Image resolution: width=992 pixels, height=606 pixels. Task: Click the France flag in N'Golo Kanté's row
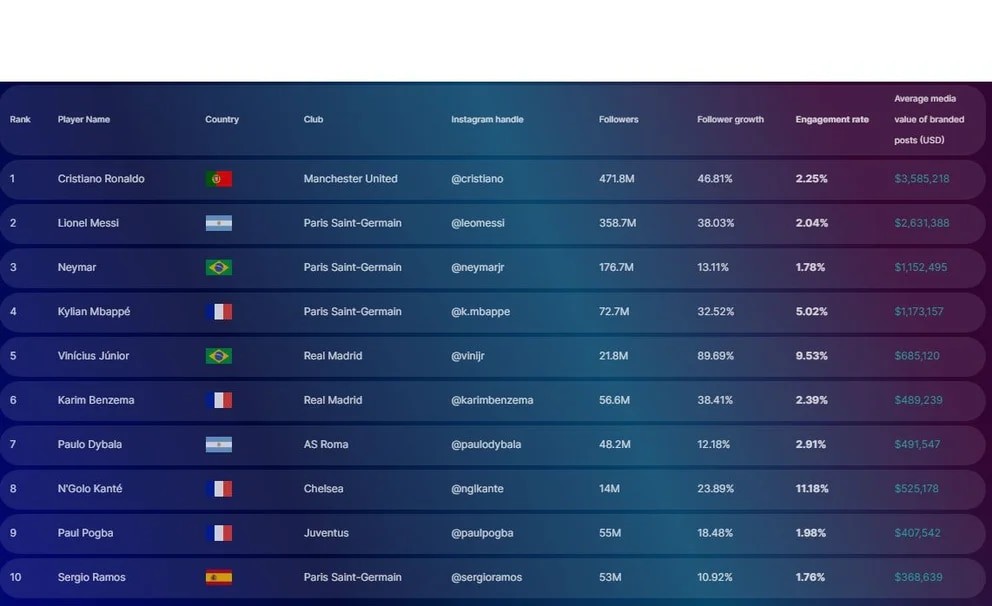[218, 489]
